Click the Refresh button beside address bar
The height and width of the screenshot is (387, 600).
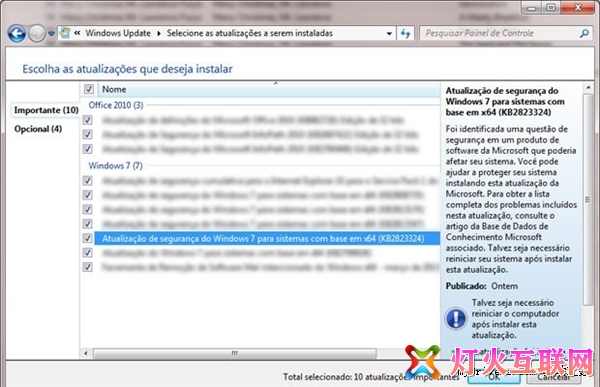point(405,33)
